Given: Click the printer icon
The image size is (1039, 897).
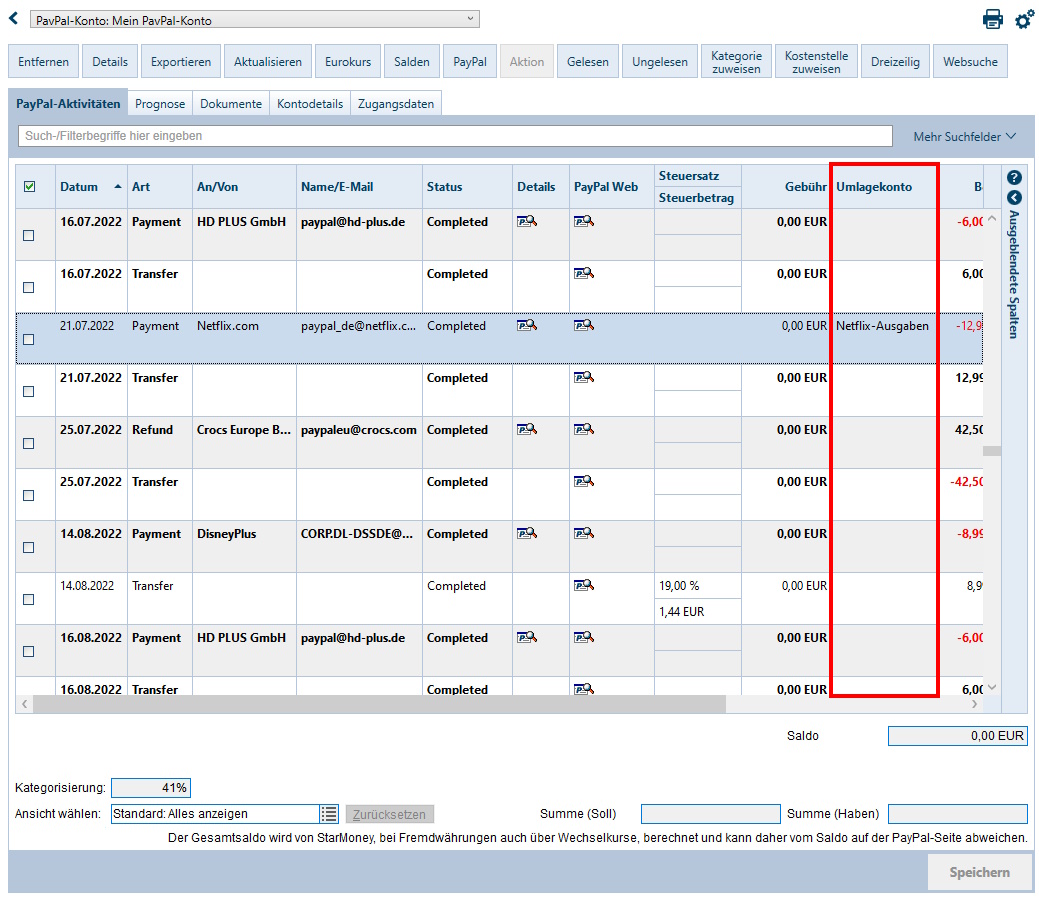Looking at the screenshot, I should coord(992,19).
